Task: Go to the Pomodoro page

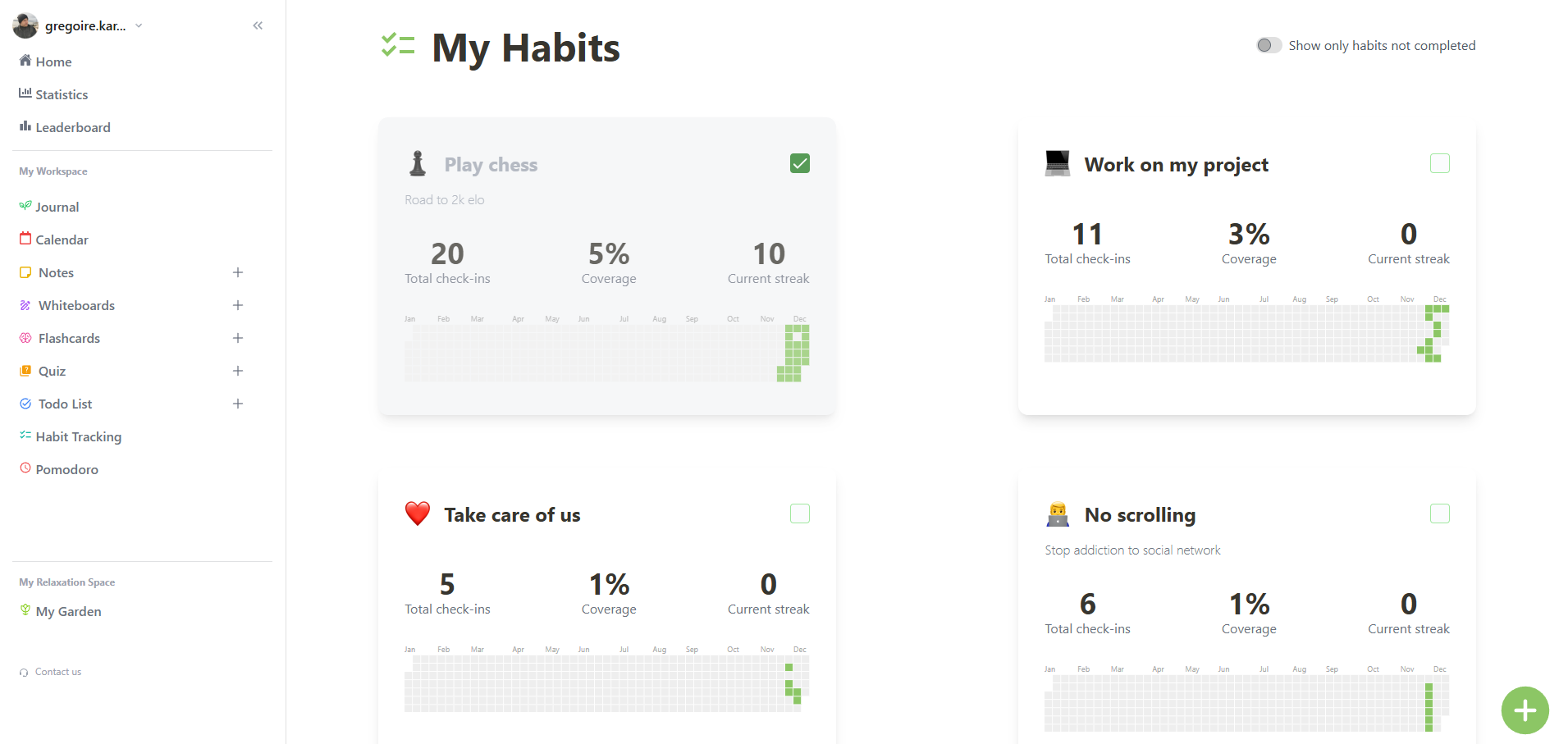Action: pyautogui.click(x=66, y=469)
